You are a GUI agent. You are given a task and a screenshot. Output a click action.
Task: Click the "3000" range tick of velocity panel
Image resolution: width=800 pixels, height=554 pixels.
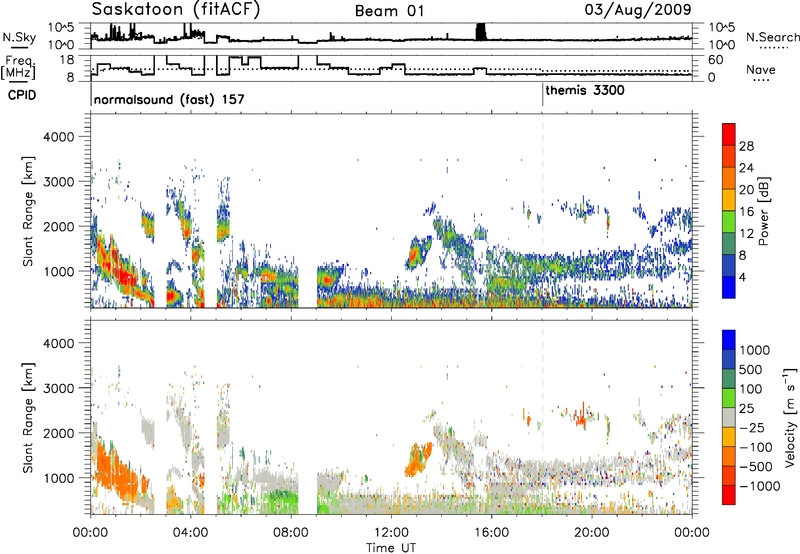coord(58,388)
